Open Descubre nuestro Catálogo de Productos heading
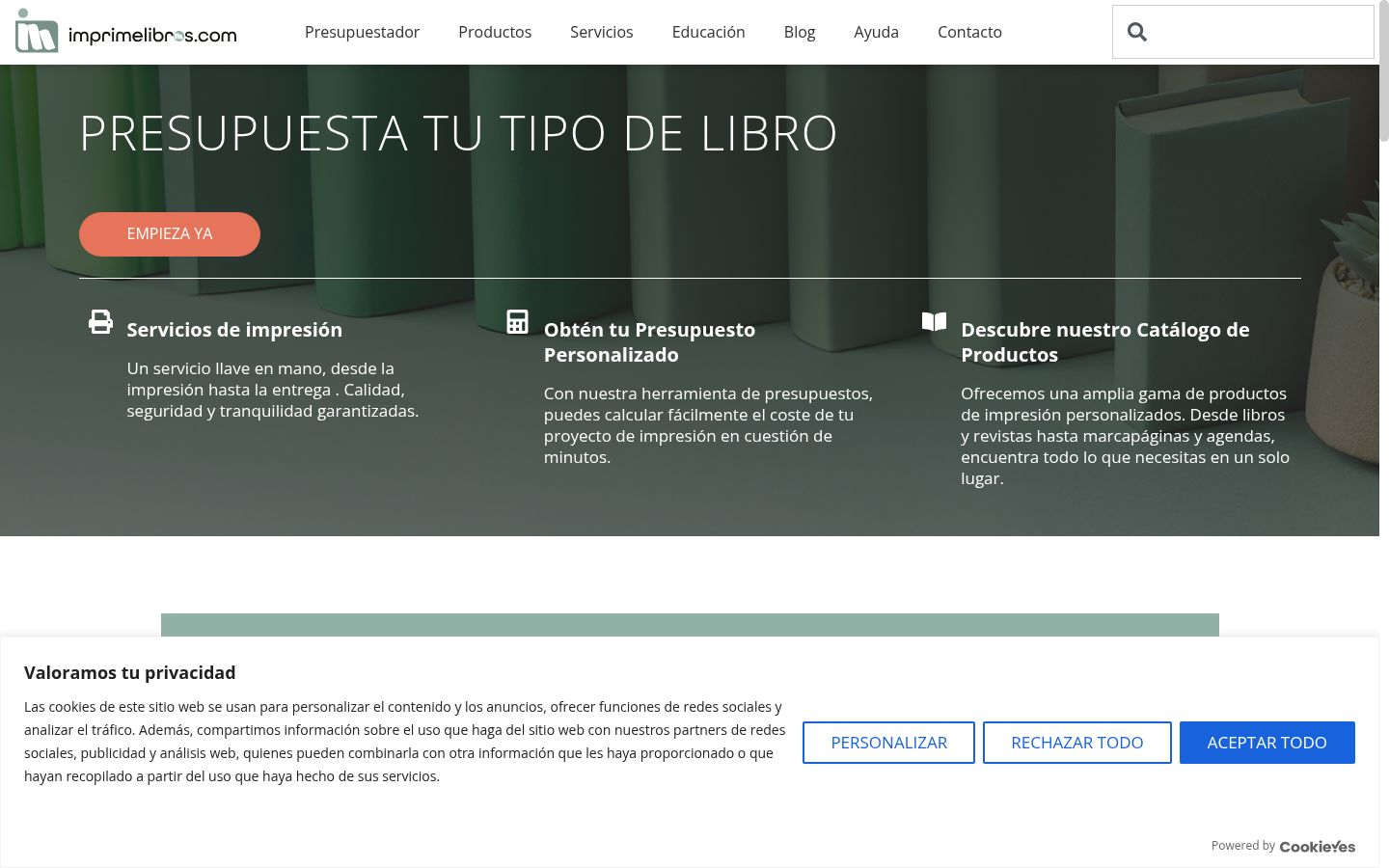The image size is (1389, 868). (x=1105, y=342)
